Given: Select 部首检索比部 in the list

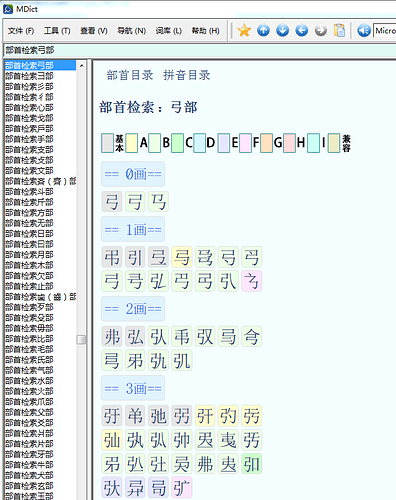Looking at the screenshot, I should point(40,339).
